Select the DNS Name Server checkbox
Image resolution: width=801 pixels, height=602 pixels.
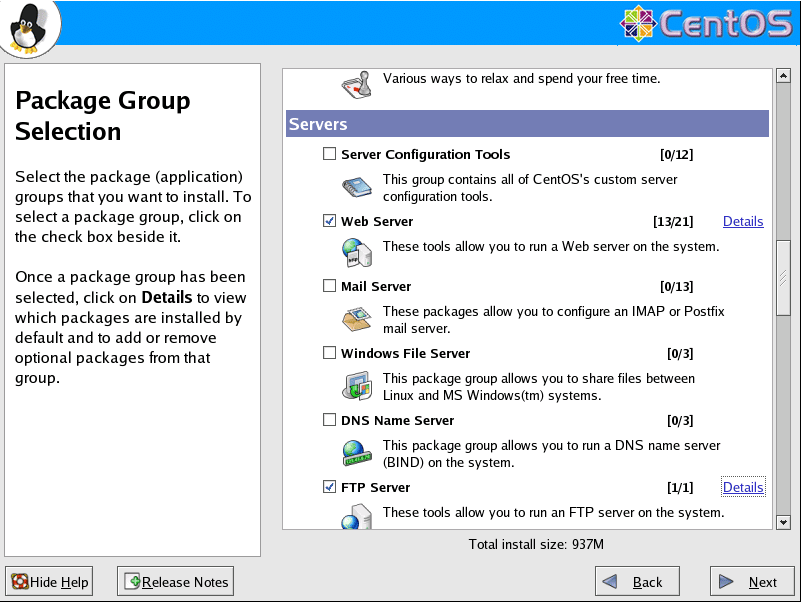click(329, 420)
